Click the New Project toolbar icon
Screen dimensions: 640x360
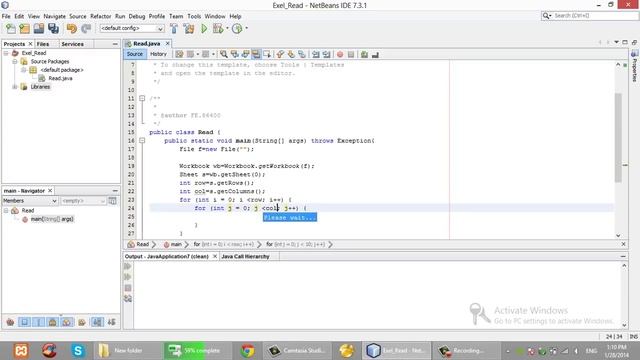(24, 29)
